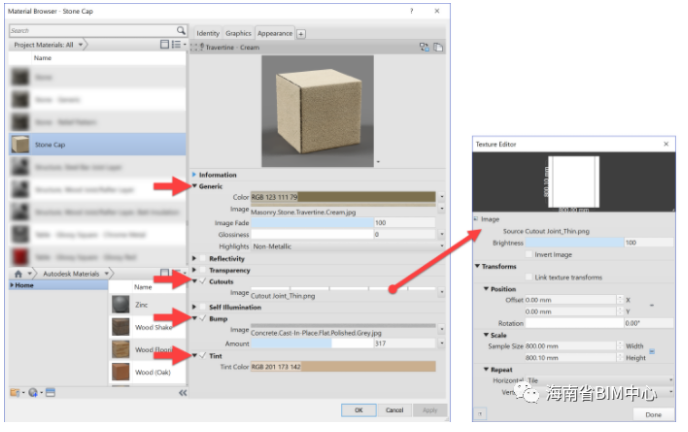Add a new asset tab with plus
Image resolution: width=688 pixels, height=432 pixels.
(301, 34)
